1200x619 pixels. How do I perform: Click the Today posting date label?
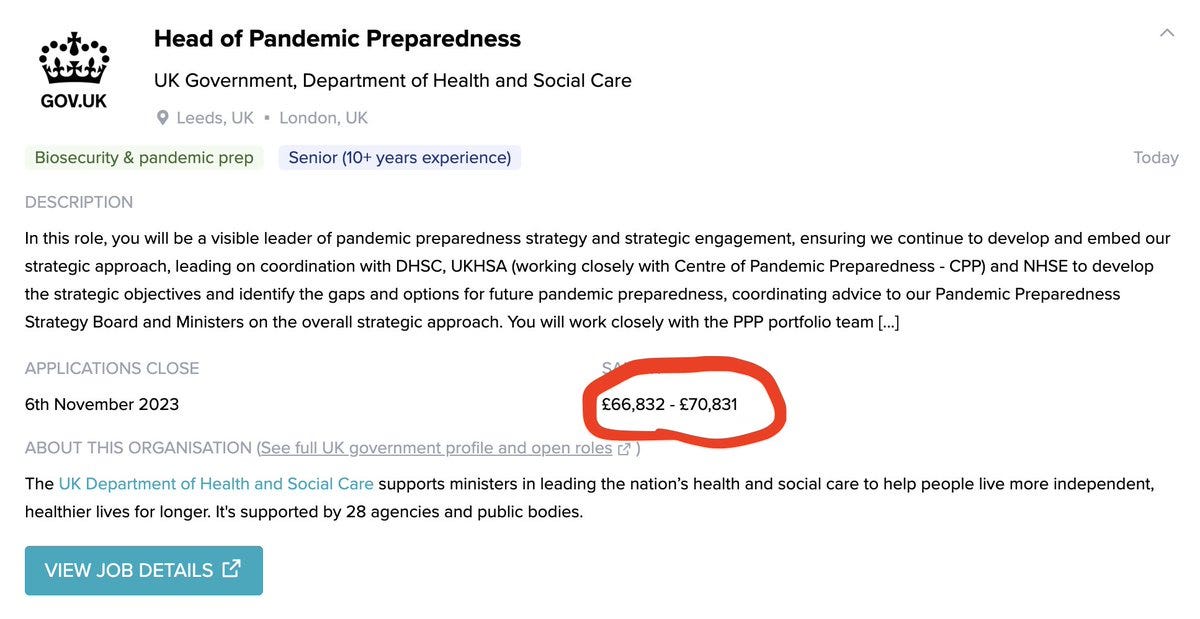click(x=1155, y=158)
